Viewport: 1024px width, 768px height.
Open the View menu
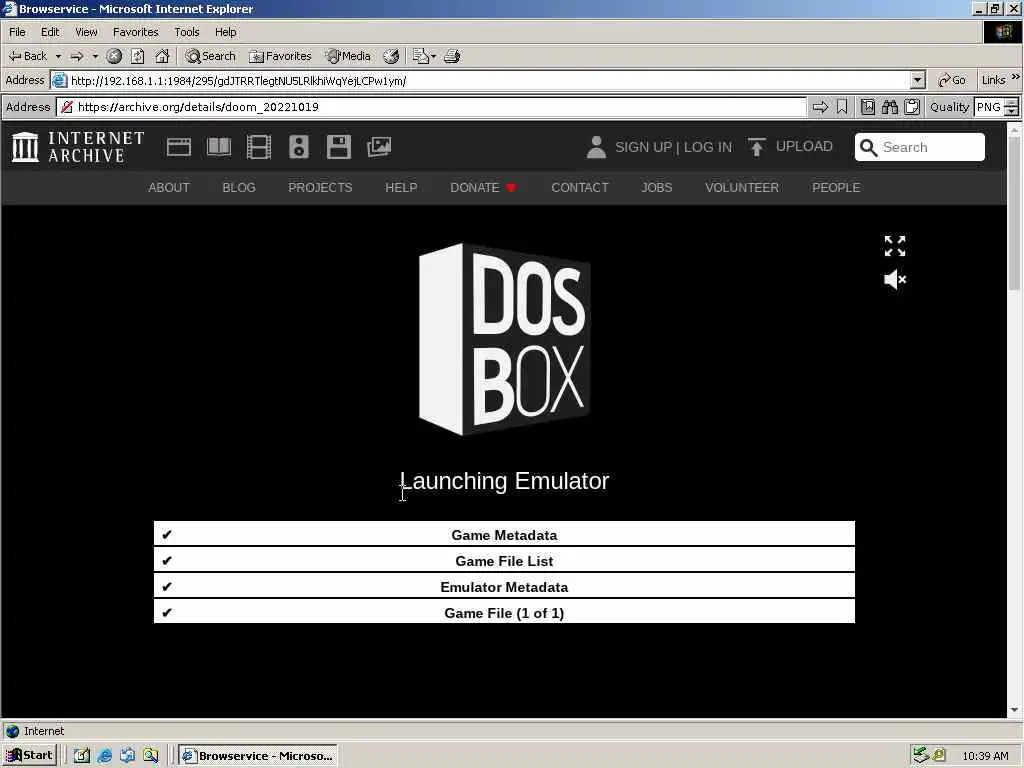coord(86,32)
